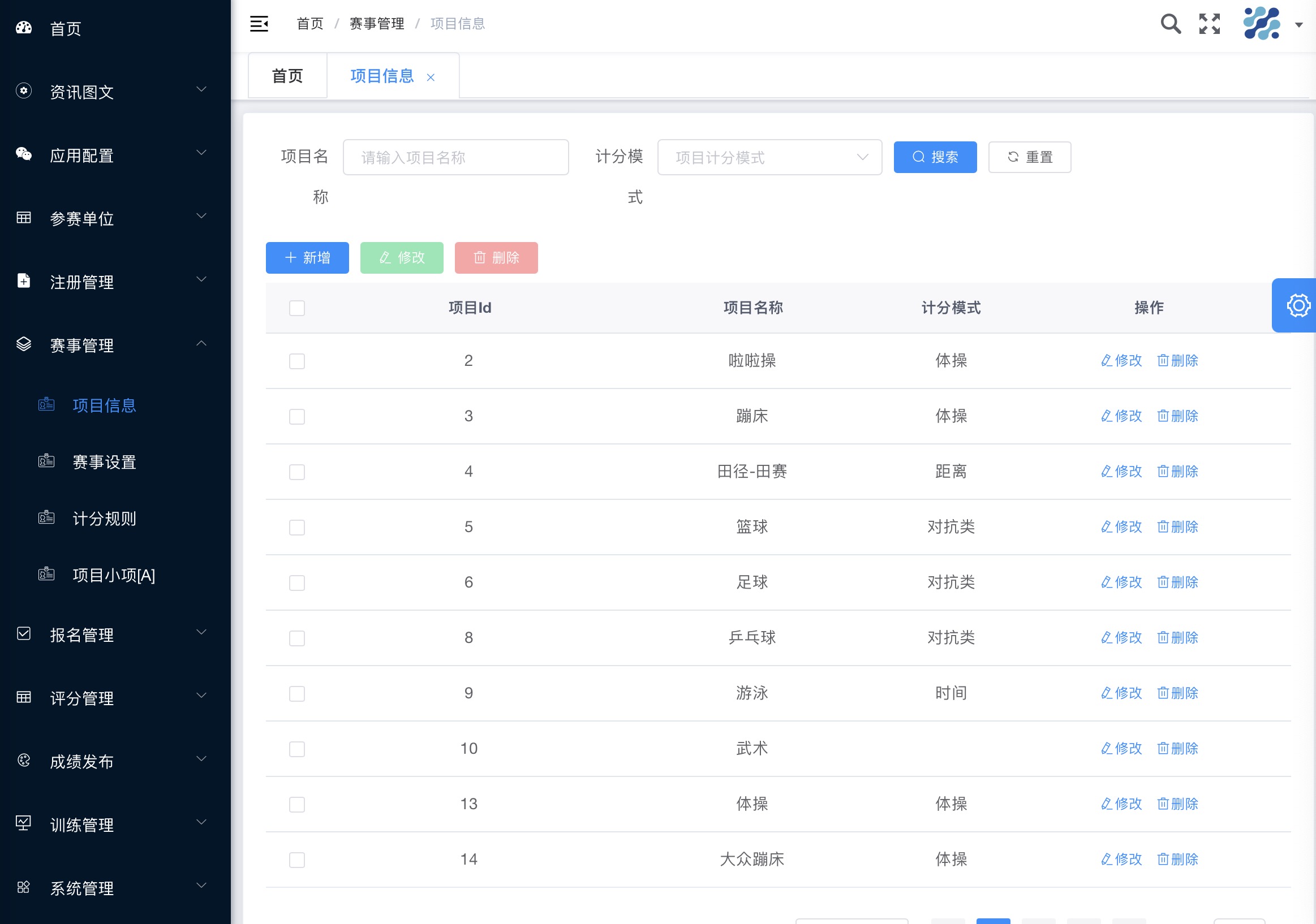
Task: Click 修改 in the 蹦床 row
Action: click(1122, 416)
